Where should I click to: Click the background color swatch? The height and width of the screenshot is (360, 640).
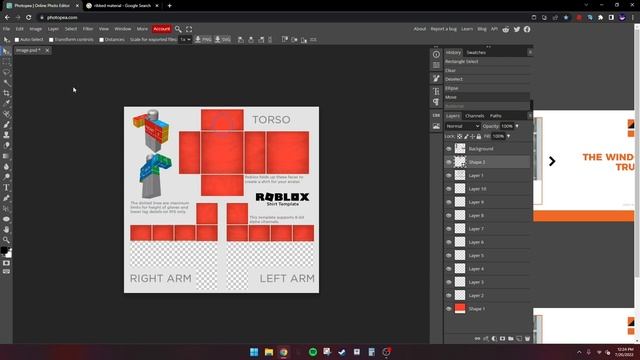coord(9,254)
